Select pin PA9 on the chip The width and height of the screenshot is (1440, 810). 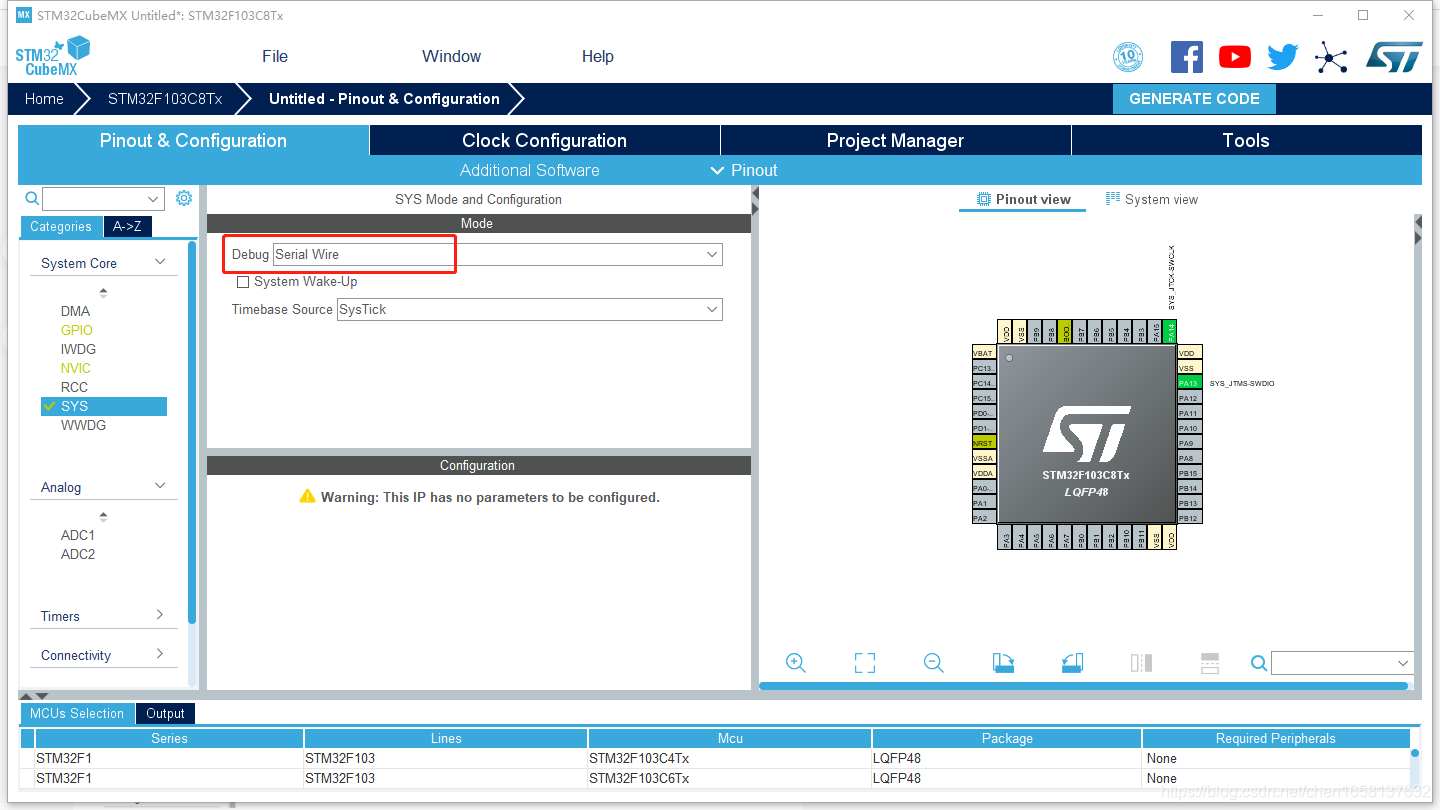tap(1188, 443)
